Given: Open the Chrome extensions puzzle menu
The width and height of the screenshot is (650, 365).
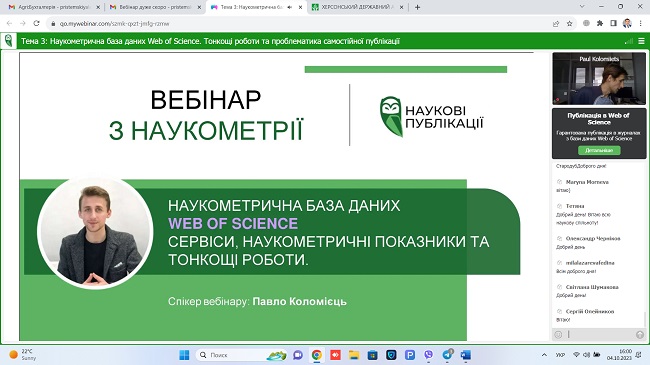Looking at the screenshot, I should click(x=600, y=24).
